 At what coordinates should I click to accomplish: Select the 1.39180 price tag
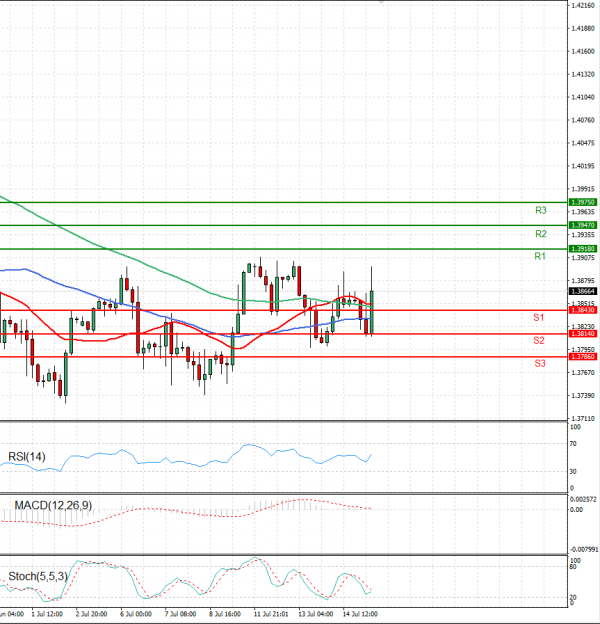click(x=583, y=249)
